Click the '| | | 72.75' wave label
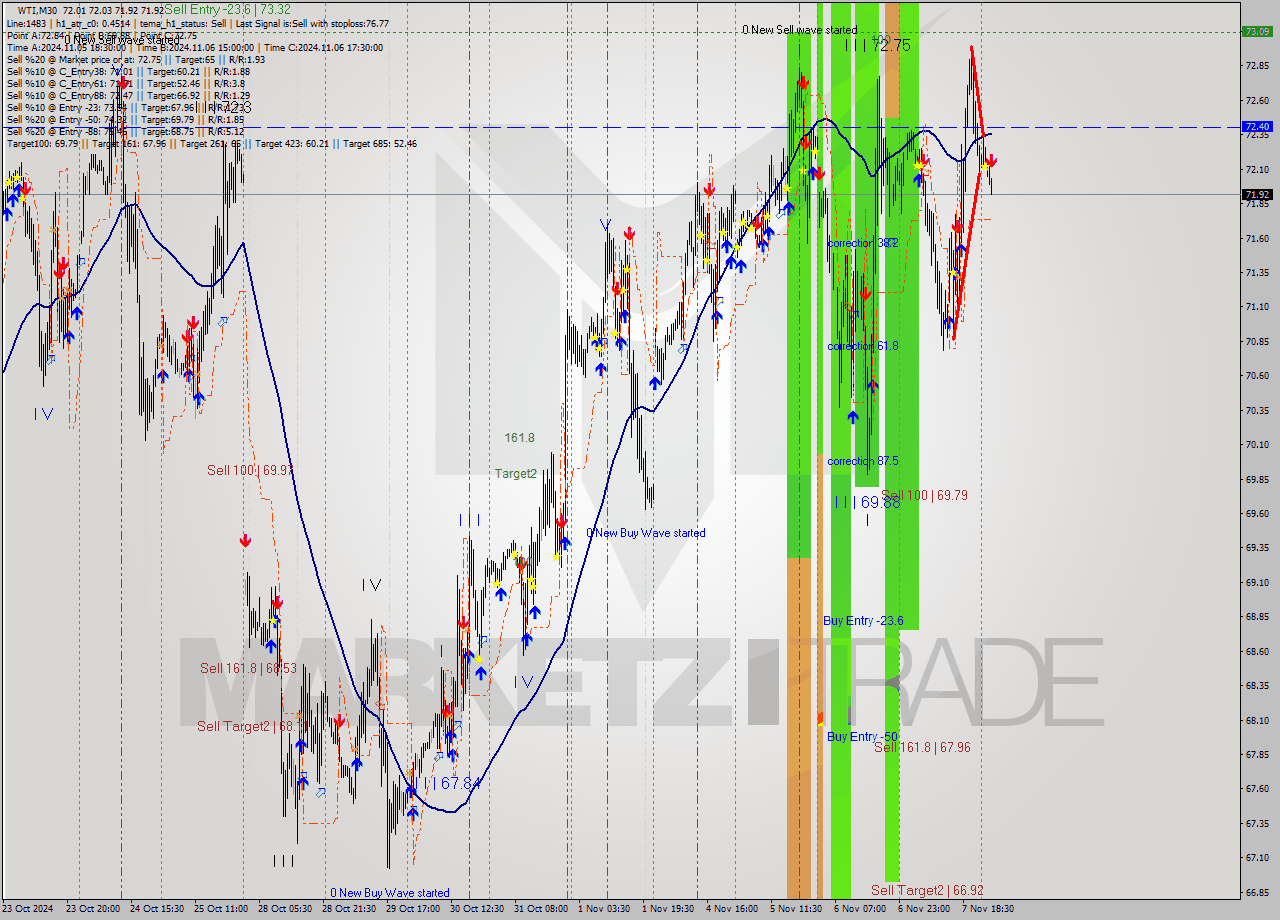 coord(877,45)
